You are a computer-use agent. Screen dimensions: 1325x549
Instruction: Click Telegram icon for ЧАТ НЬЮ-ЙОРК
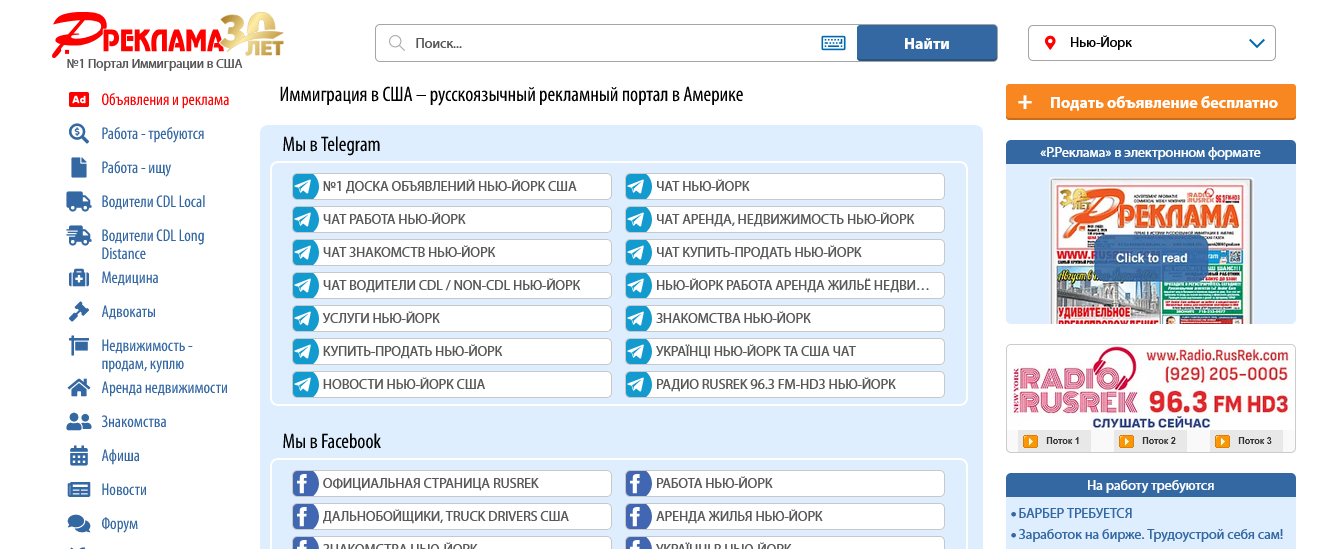[x=638, y=187]
